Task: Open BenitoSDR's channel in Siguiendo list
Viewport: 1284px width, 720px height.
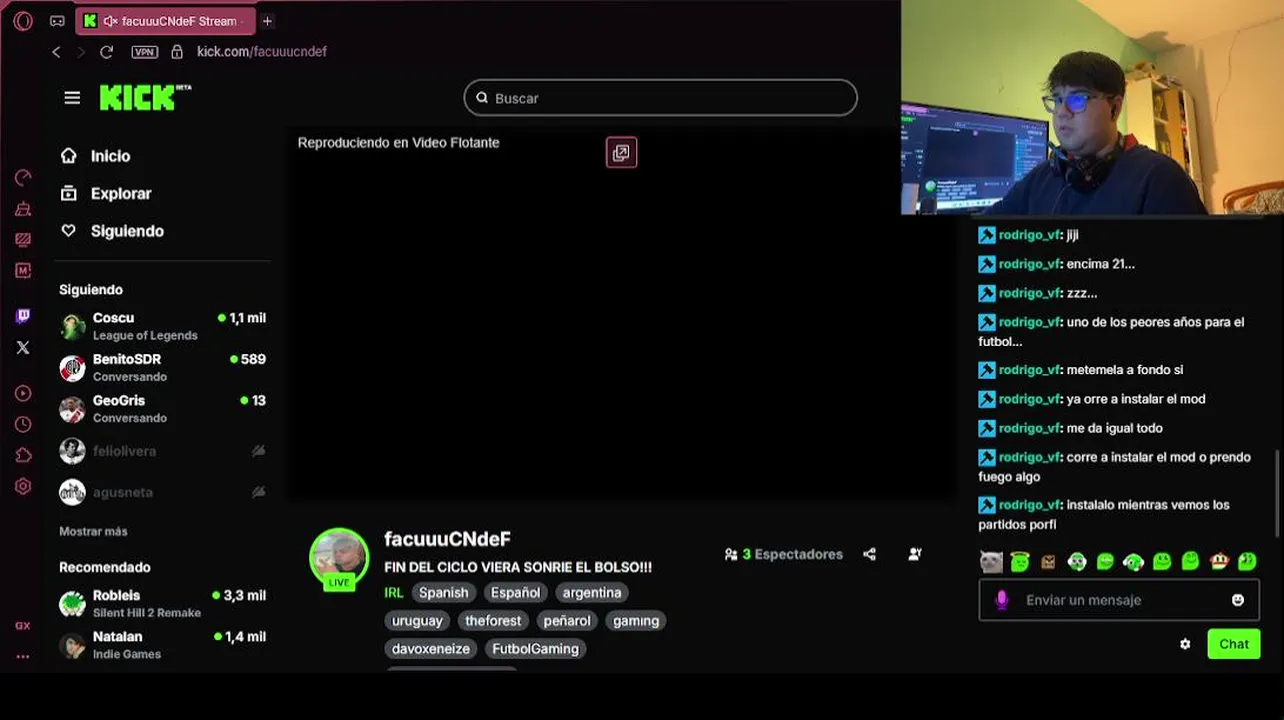Action: [x=163, y=367]
